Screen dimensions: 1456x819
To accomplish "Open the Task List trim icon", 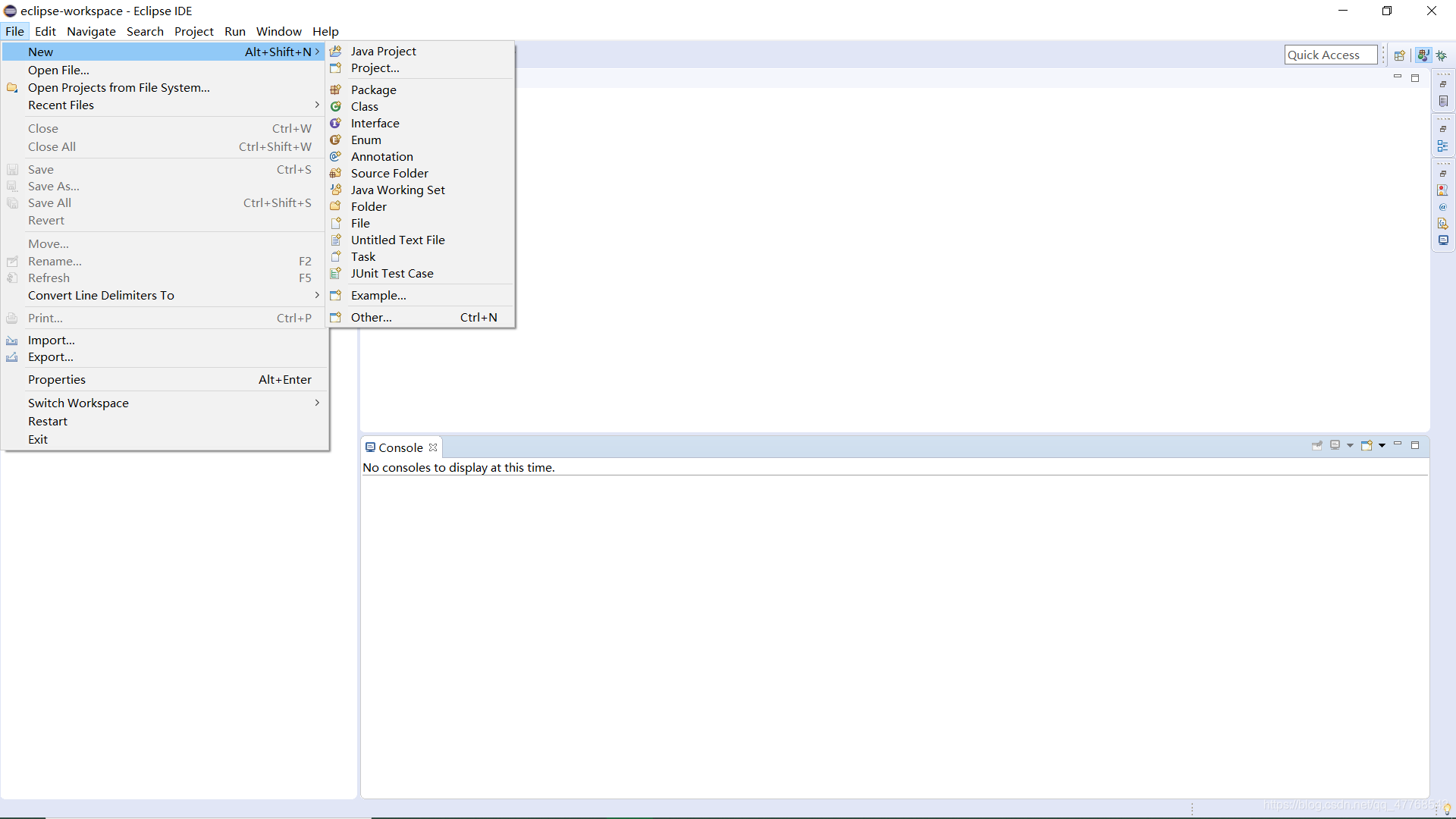I will click(1443, 102).
